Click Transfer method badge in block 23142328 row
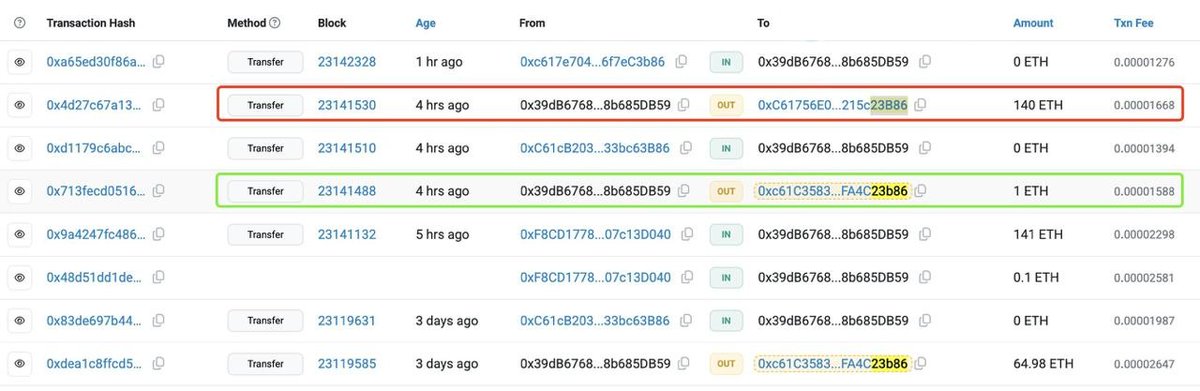The image size is (1200, 391). coord(265,62)
